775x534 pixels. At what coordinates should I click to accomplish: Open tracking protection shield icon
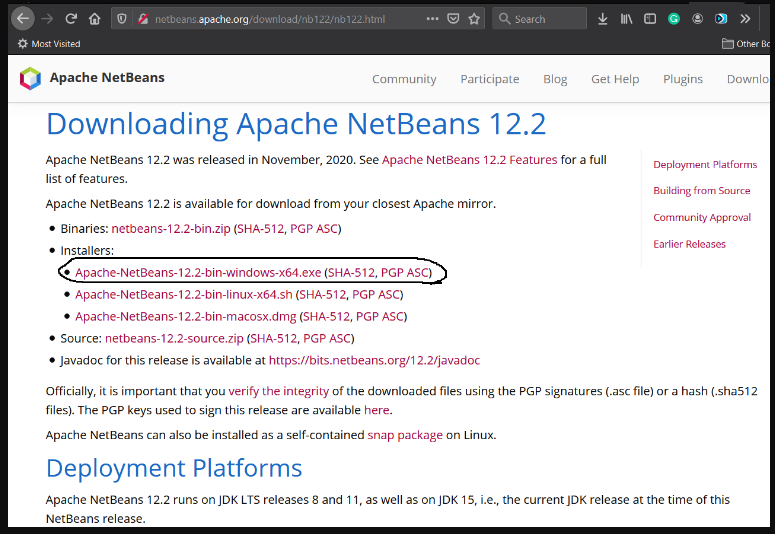click(122, 19)
